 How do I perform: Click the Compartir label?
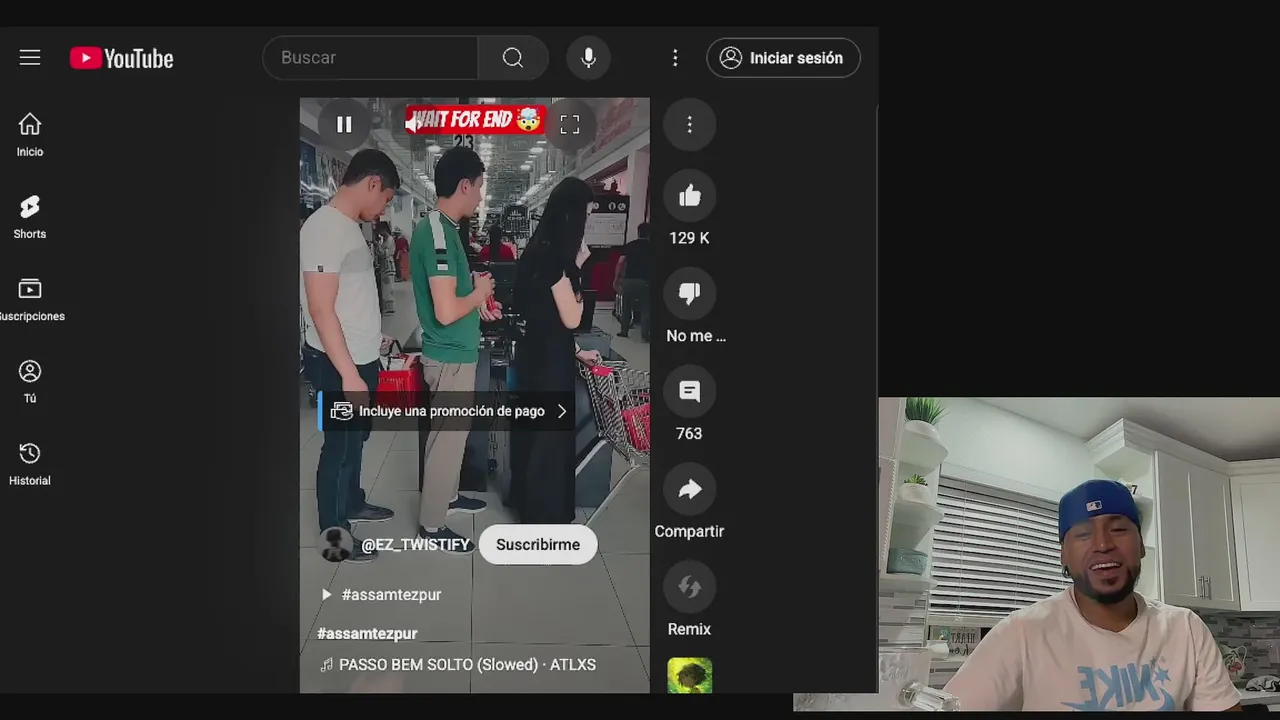pos(689,531)
